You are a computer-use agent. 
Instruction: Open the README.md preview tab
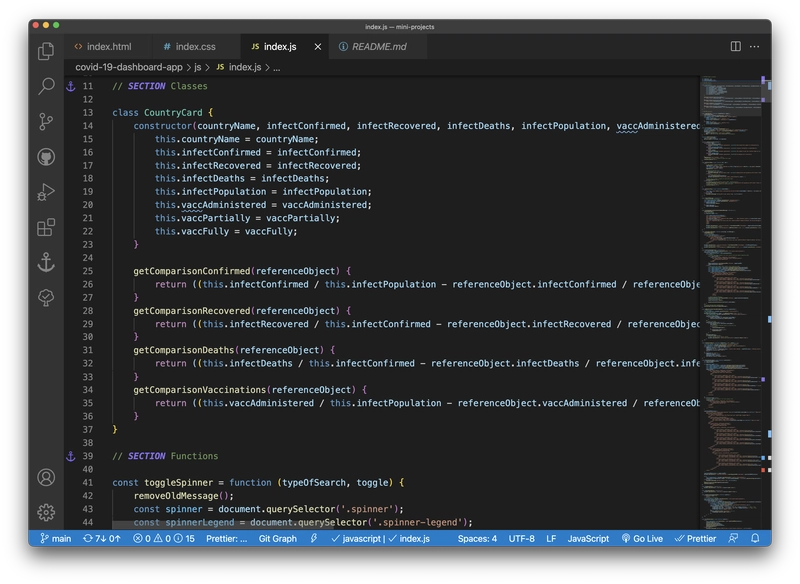point(378,46)
